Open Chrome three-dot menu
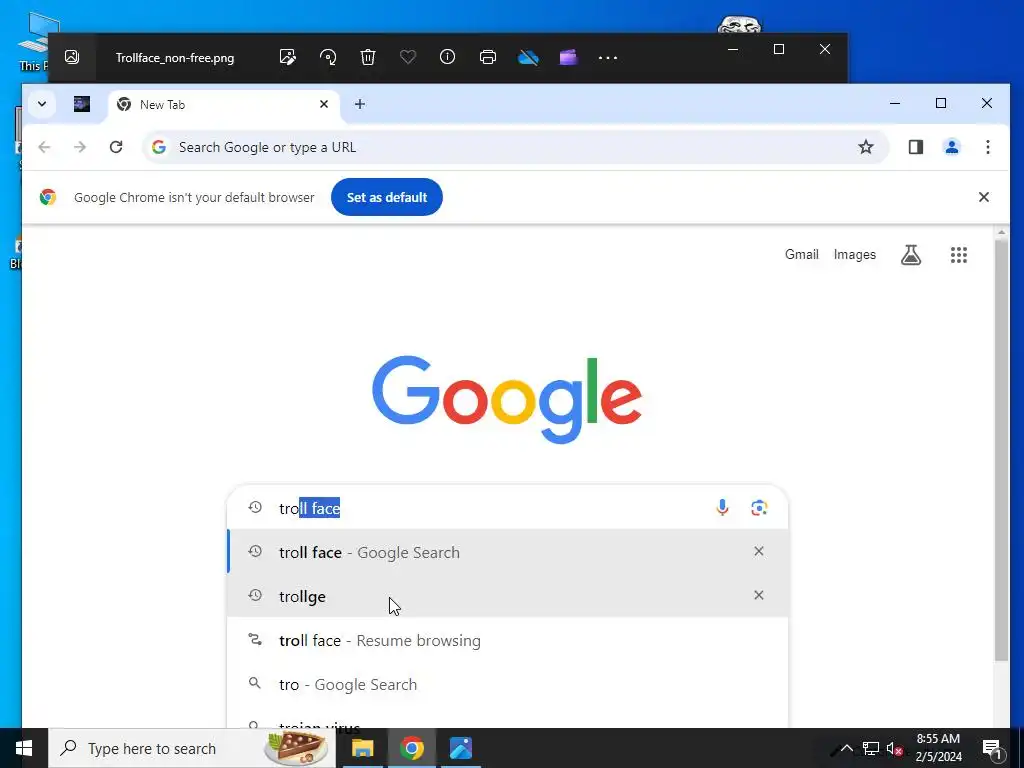The height and width of the screenshot is (768, 1024). (988, 148)
